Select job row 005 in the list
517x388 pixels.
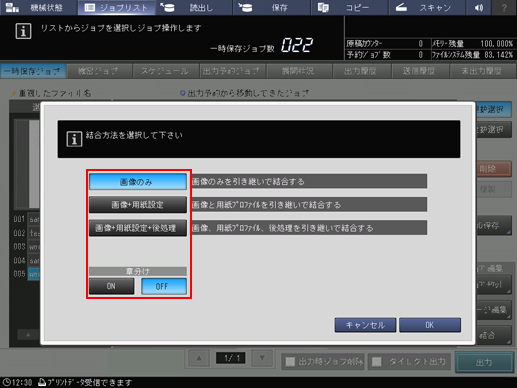tap(27, 274)
